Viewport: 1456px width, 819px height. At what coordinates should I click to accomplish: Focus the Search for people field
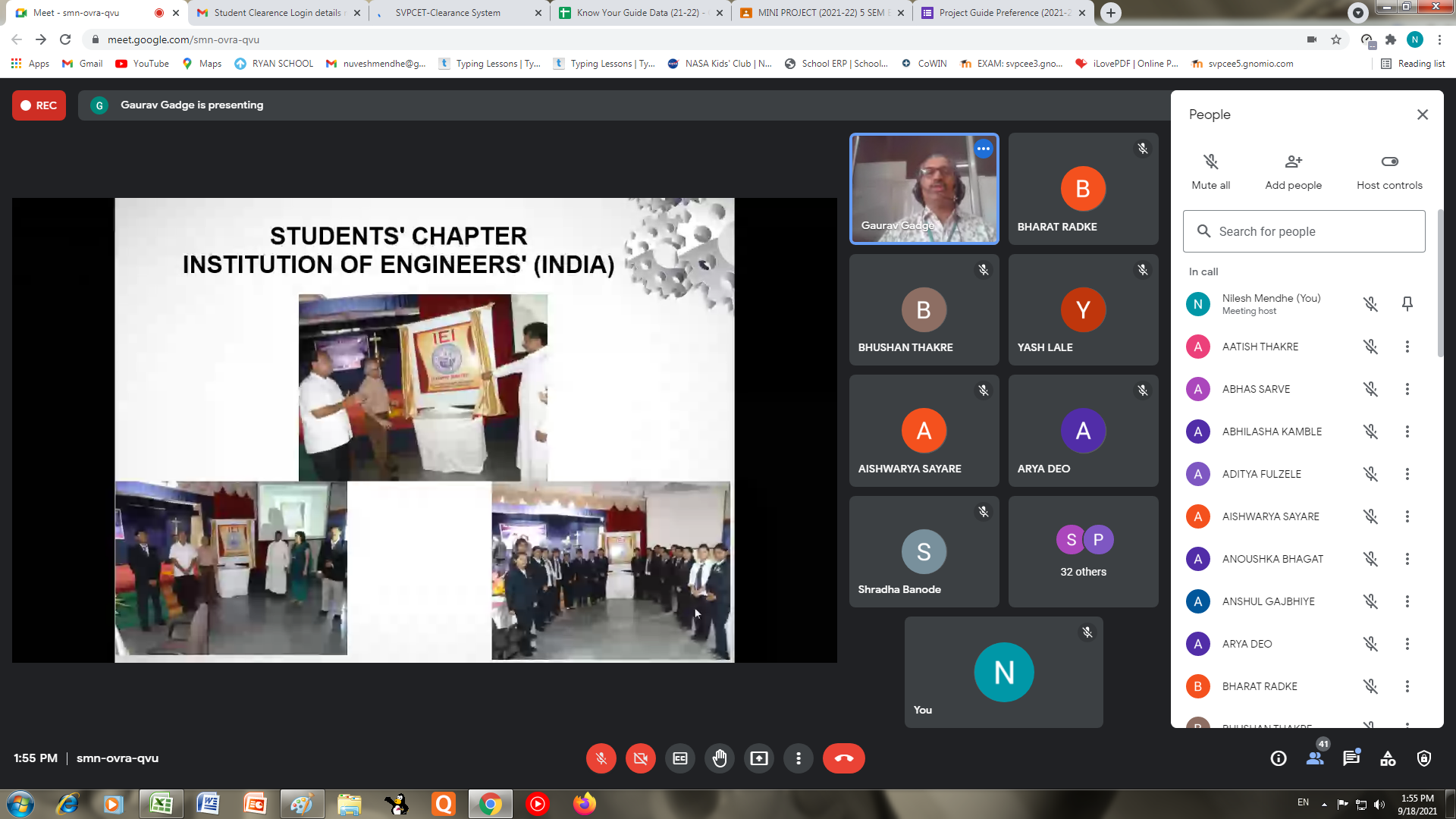point(1304,231)
